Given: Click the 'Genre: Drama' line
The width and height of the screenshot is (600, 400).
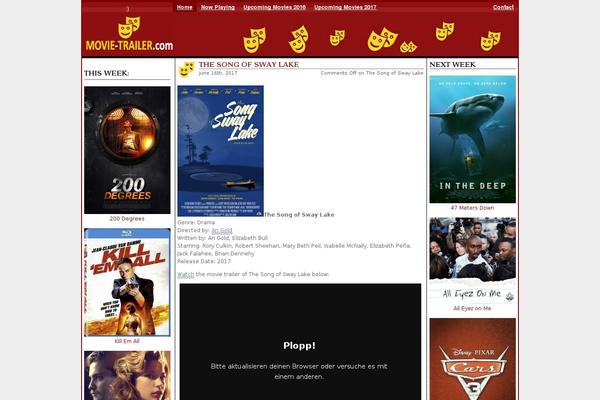Looking at the screenshot, I should point(196,222).
